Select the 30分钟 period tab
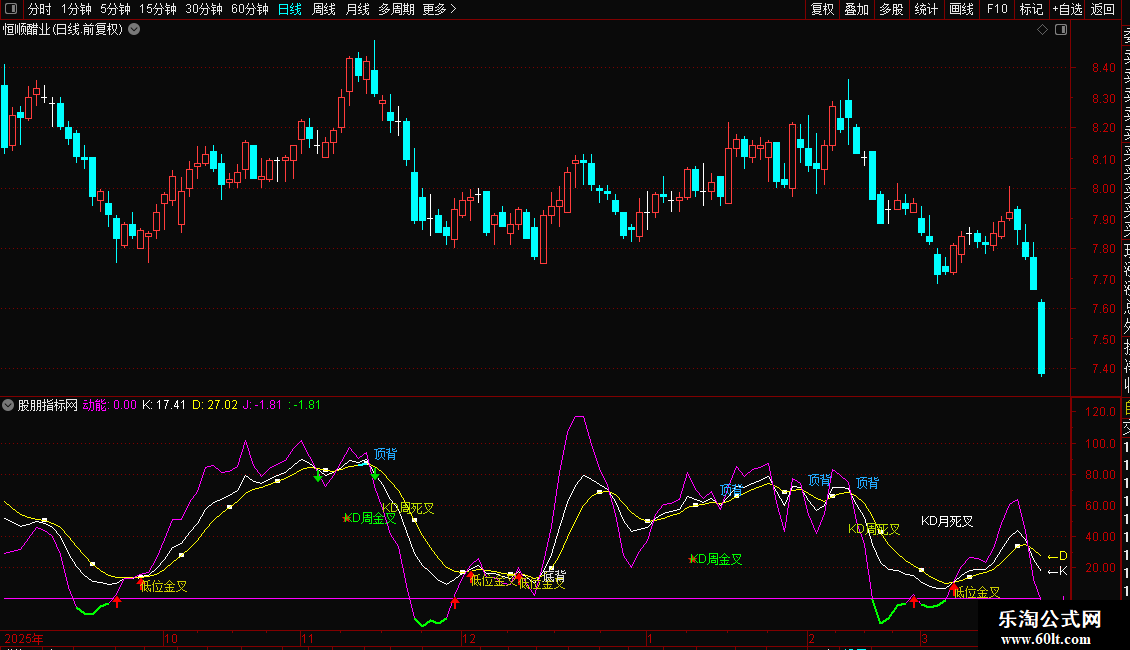The width and height of the screenshot is (1130, 650). coord(204,9)
